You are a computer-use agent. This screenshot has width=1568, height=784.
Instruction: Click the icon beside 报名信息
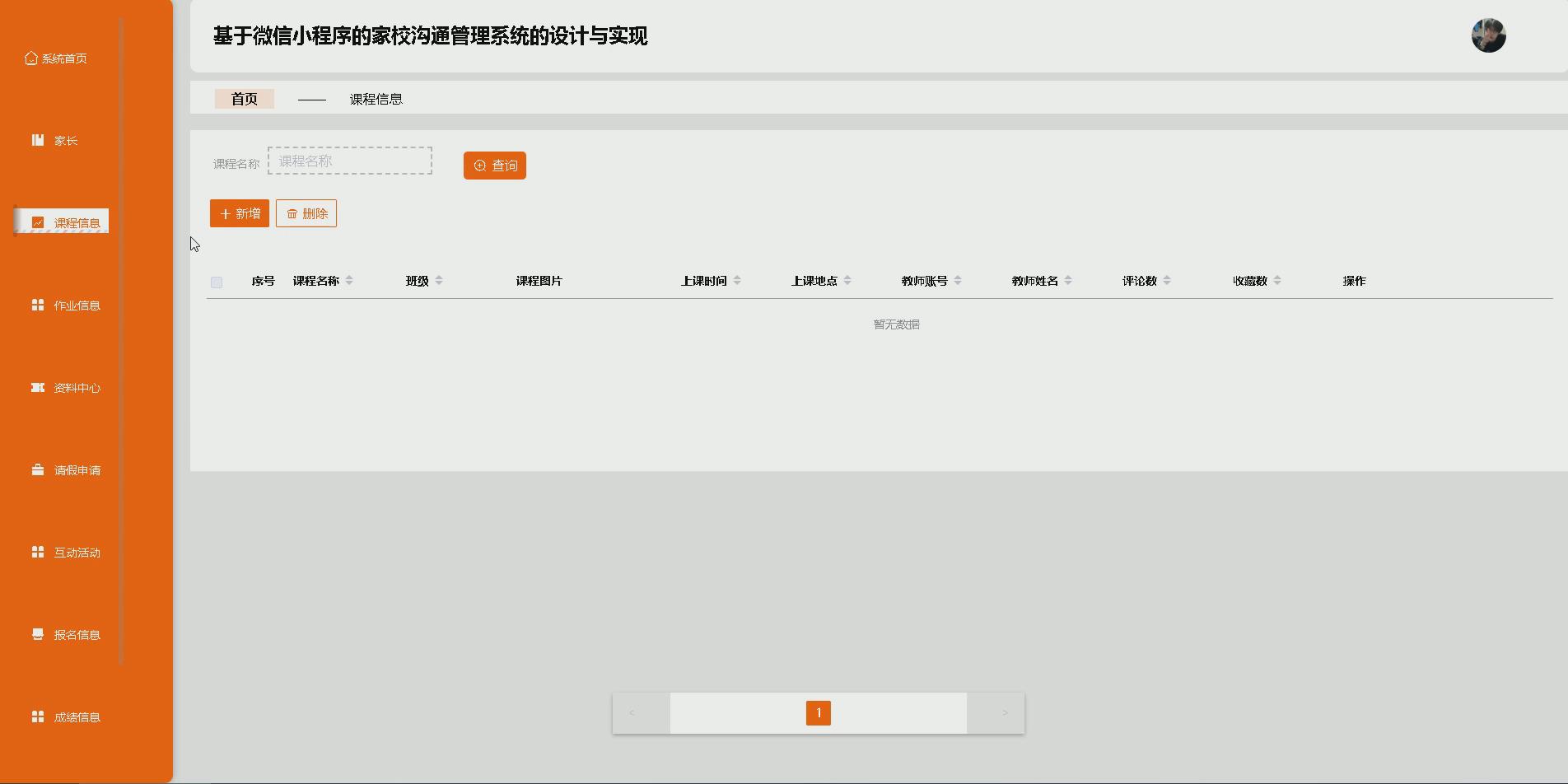tap(38, 634)
